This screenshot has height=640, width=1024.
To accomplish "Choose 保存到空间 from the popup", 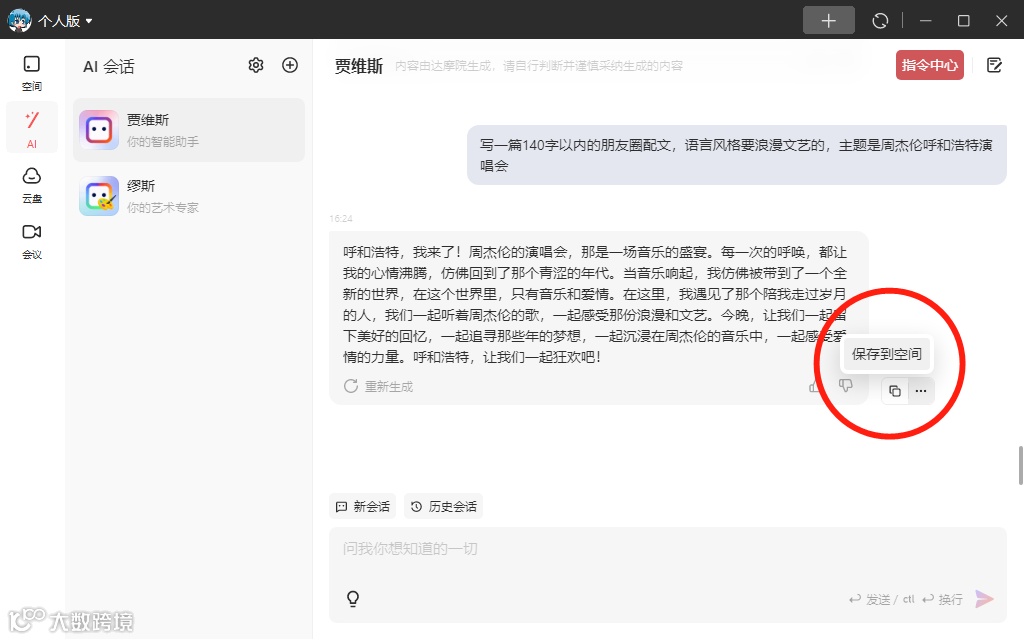I will pos(887,354).
